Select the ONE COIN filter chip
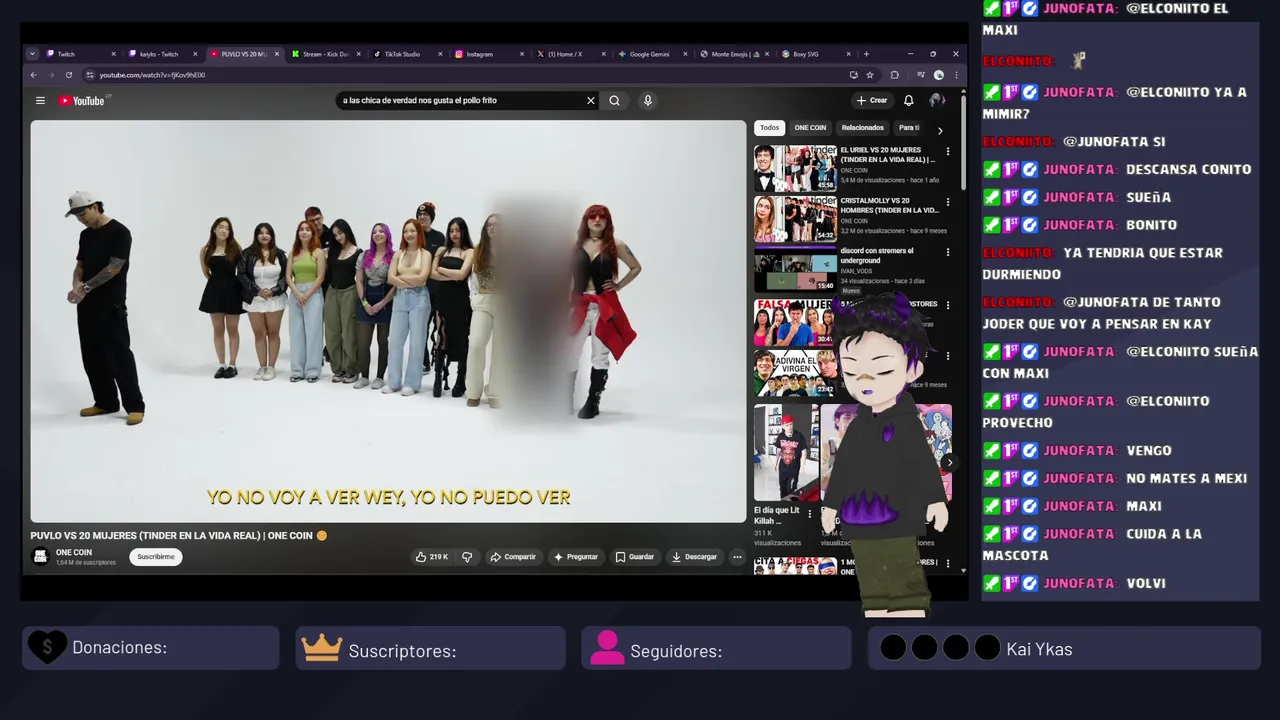 click(810, 128)
